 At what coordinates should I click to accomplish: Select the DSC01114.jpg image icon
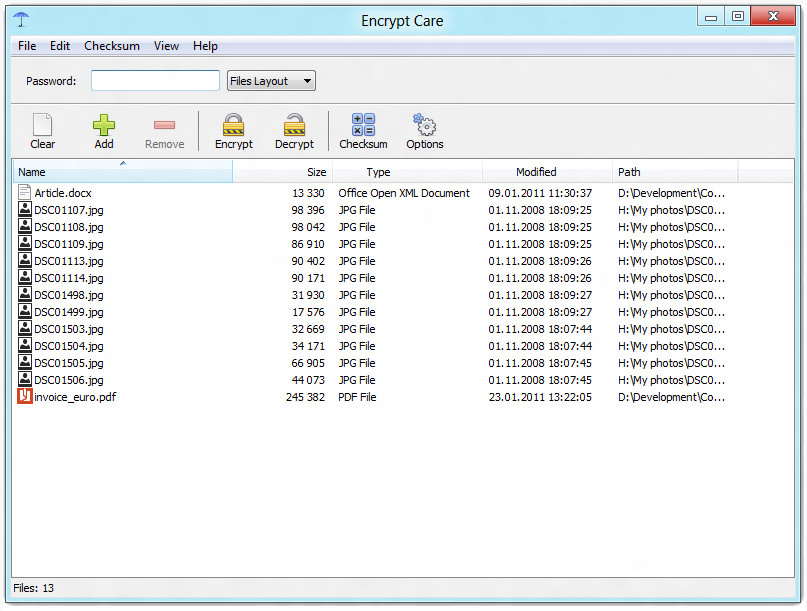coord(25,277)
